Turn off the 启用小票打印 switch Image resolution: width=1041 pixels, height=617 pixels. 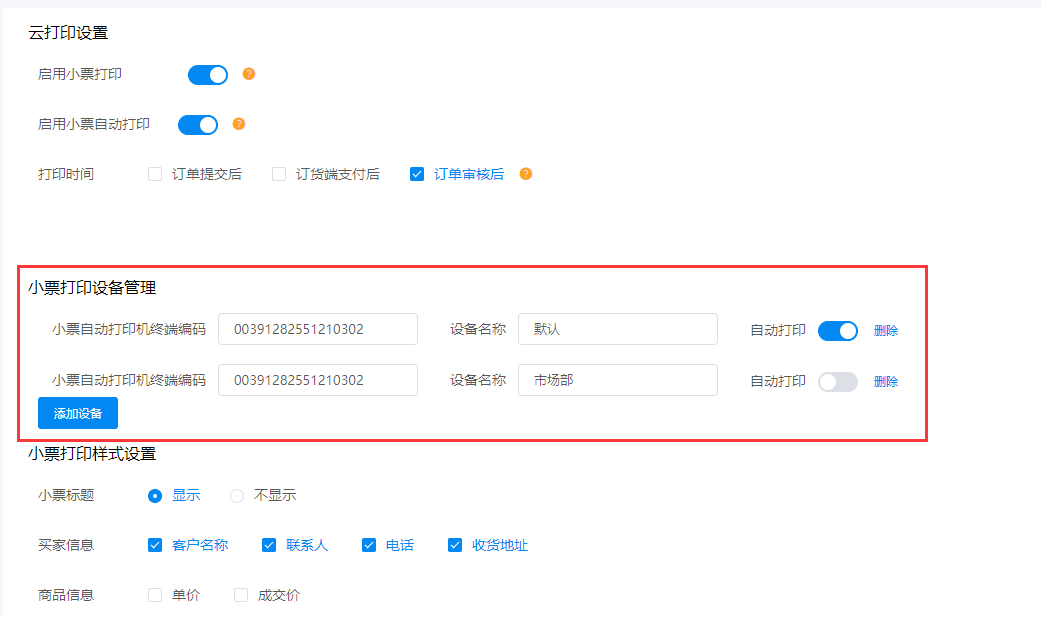[208, 75]
